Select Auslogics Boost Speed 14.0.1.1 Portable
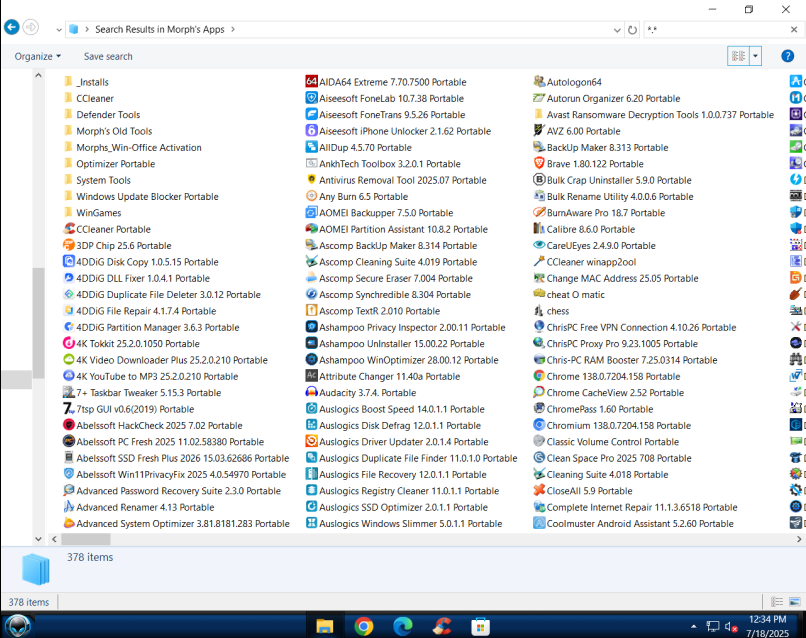This screenshot has width=806, height=638. 395,409
